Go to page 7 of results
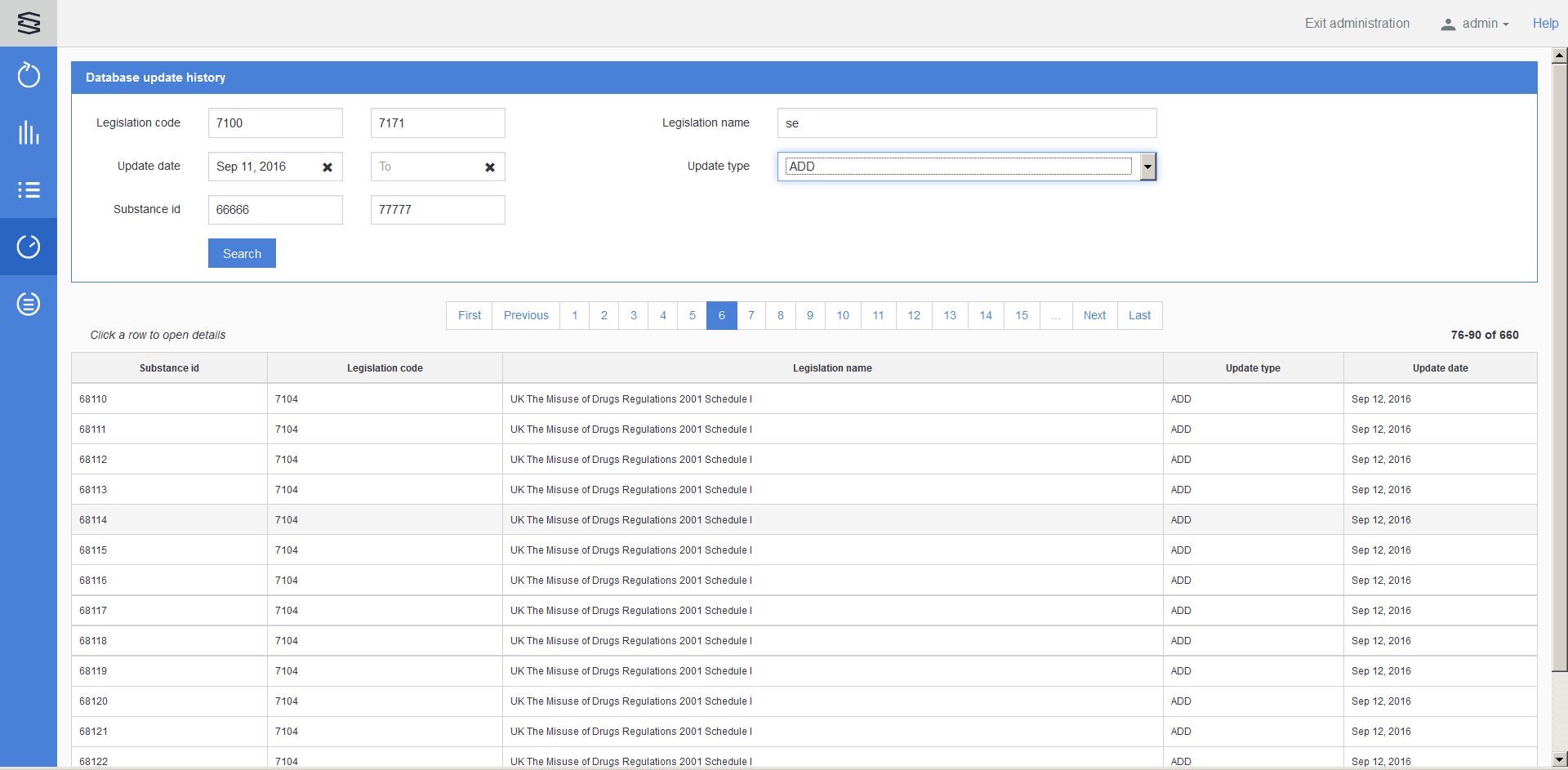Viewport: 1568px width, 770px height. tap(751, 315)
